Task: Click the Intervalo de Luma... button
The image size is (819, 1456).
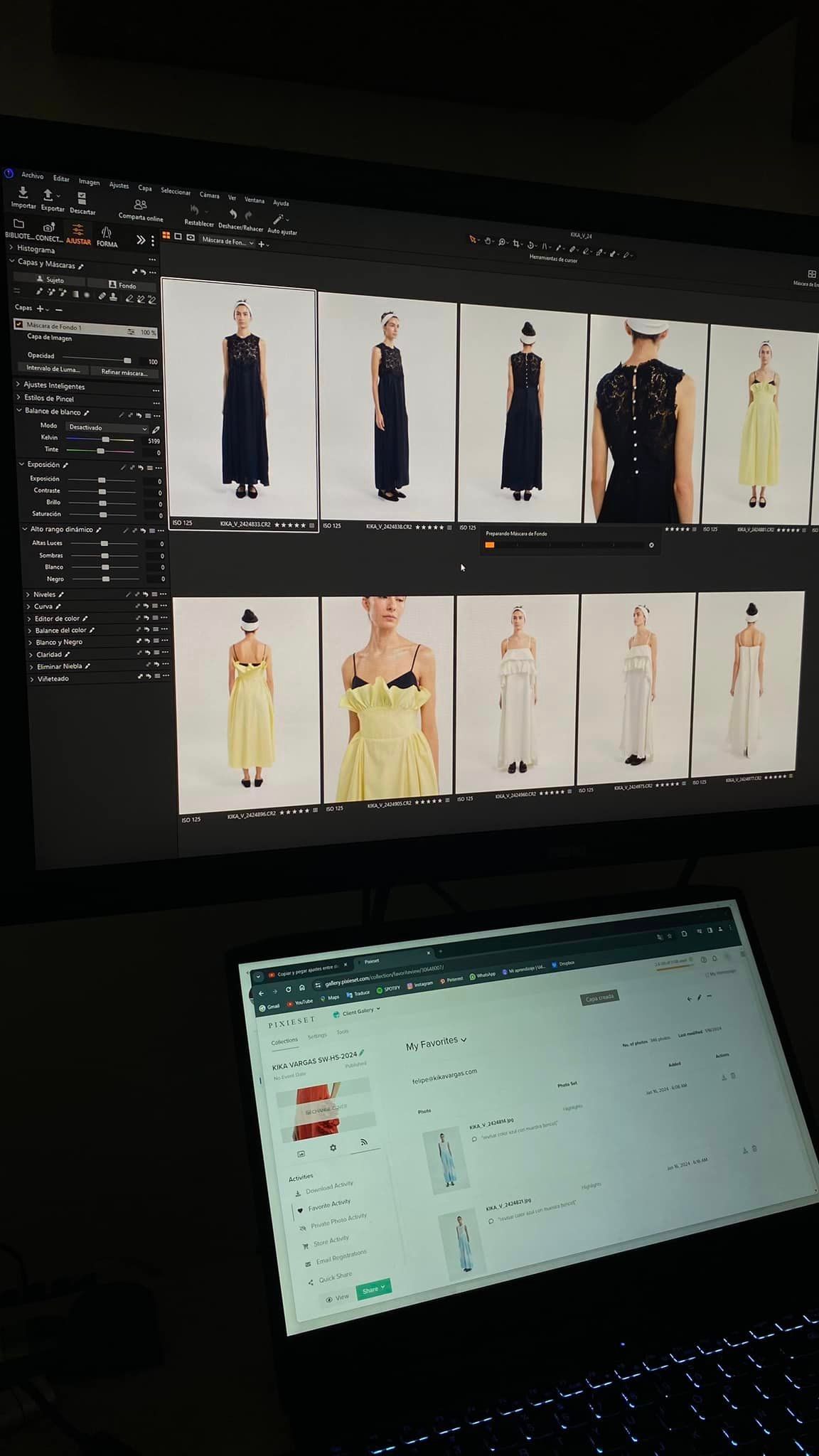Action: 54,368
